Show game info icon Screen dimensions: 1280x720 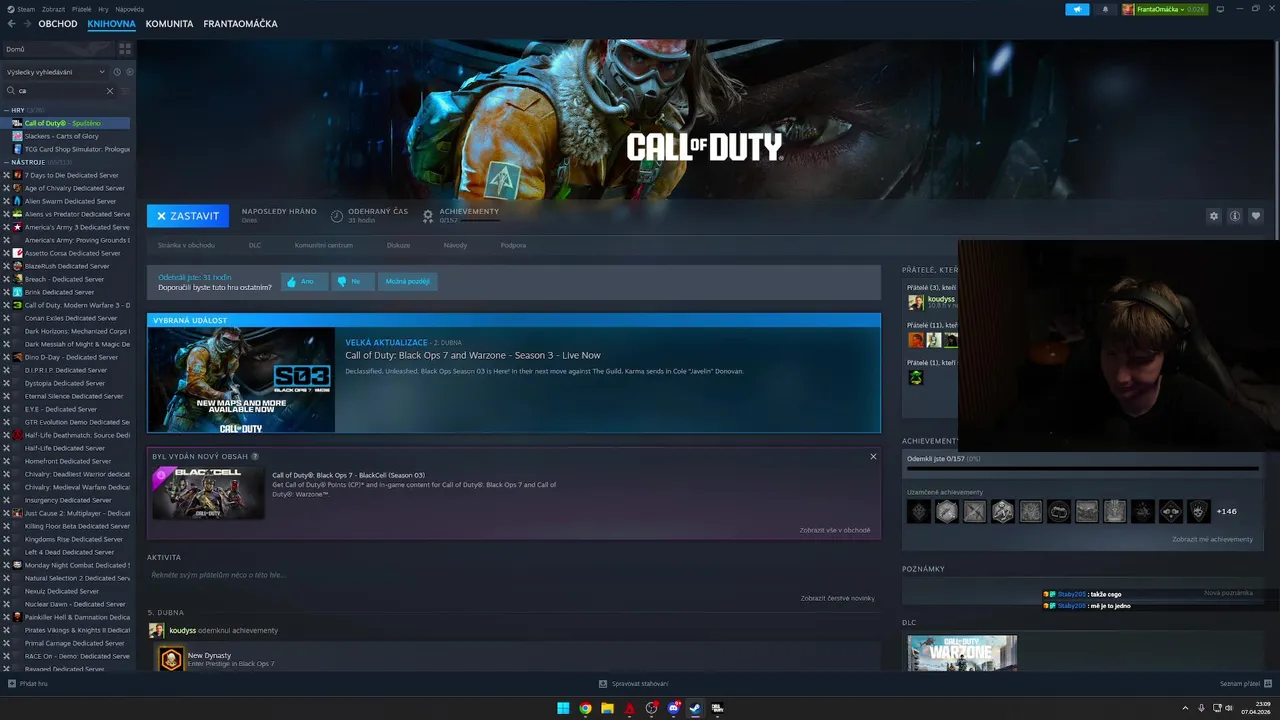coord(1235,216)
